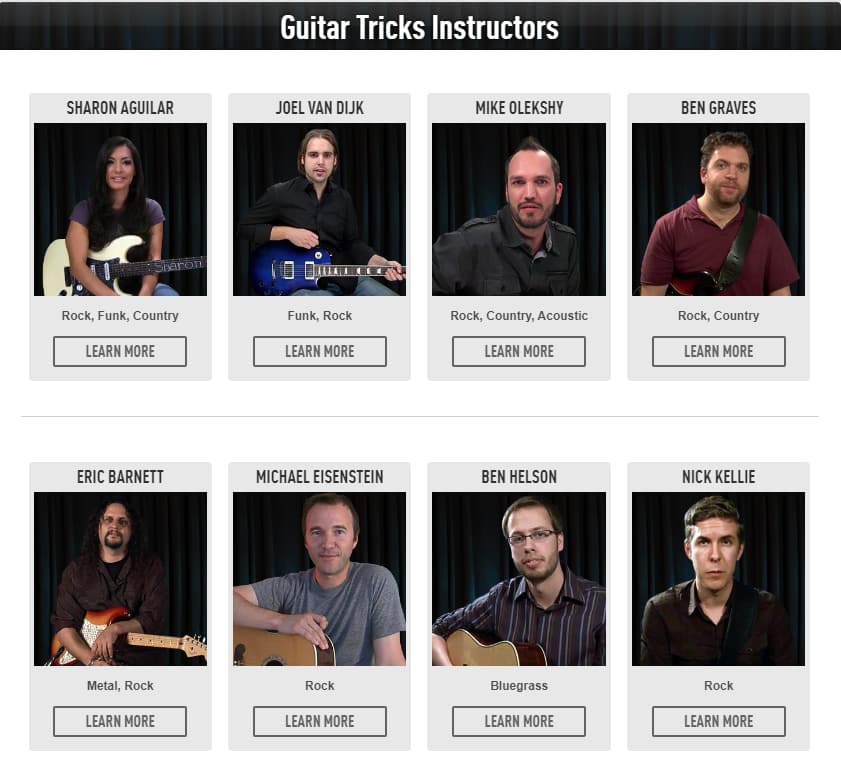Click Nick Kellie's instructor photo
This screenshot has width=841, height=782.
pos(718,579)
